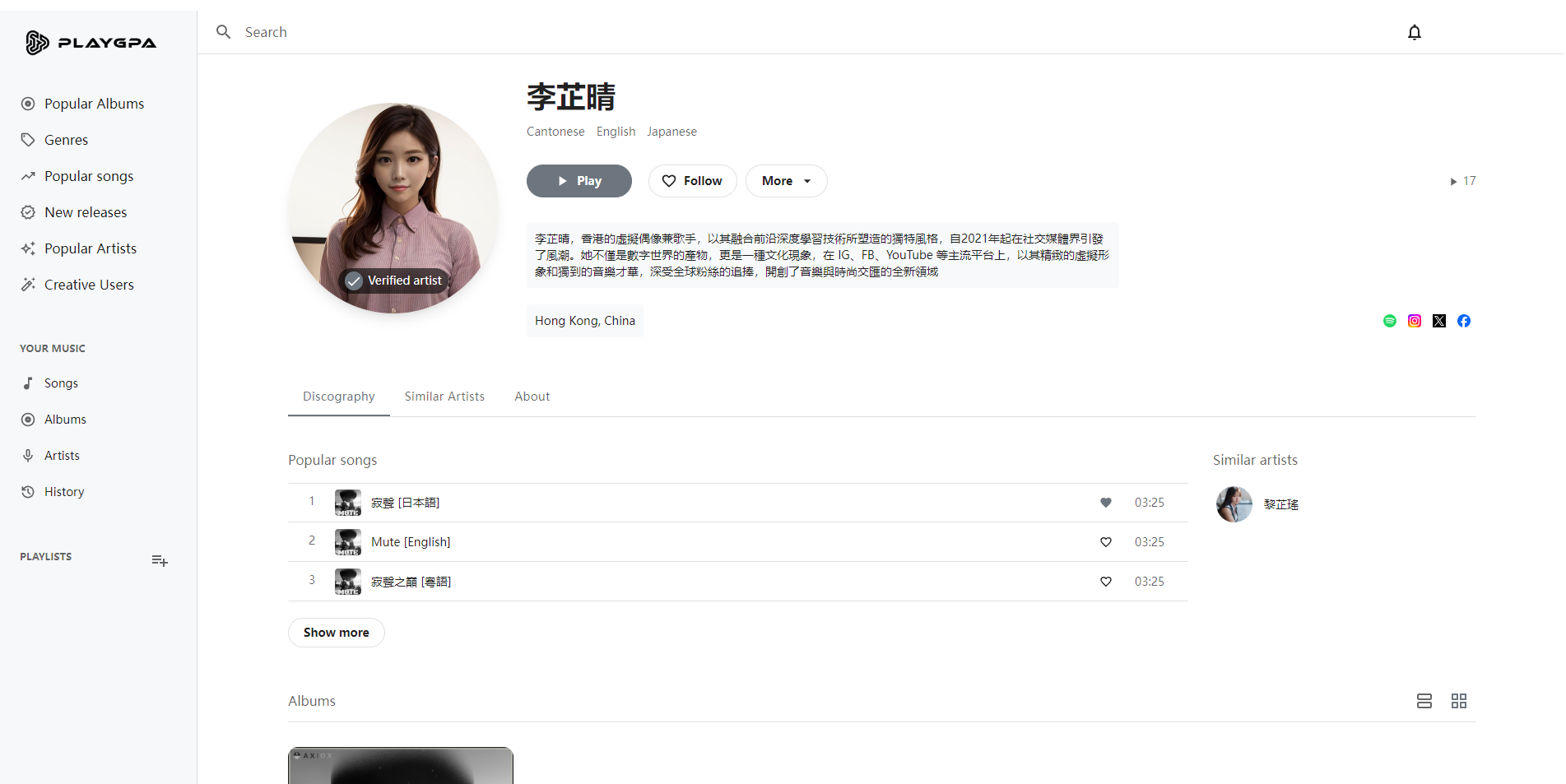Like song 寂聲之顛 [粵語]

(1106, 582)
